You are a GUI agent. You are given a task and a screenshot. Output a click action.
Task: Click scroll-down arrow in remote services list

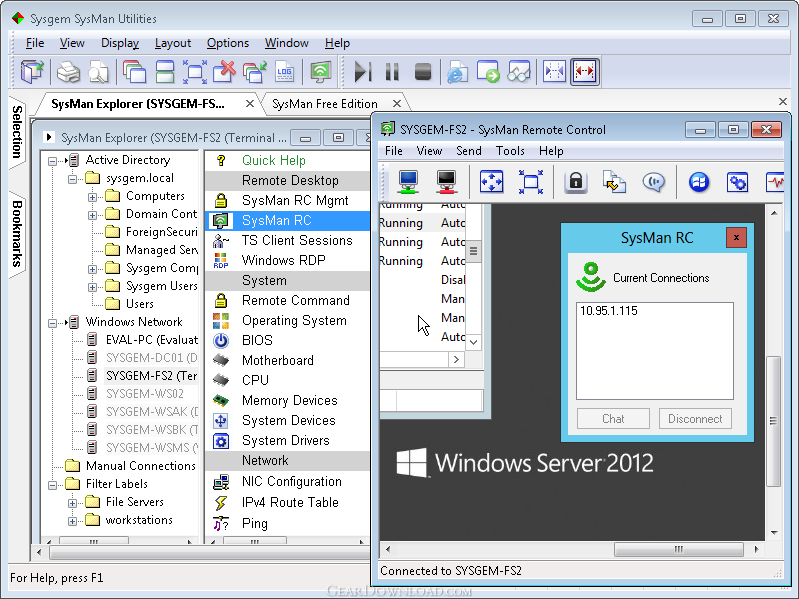[x=473, y=342]
